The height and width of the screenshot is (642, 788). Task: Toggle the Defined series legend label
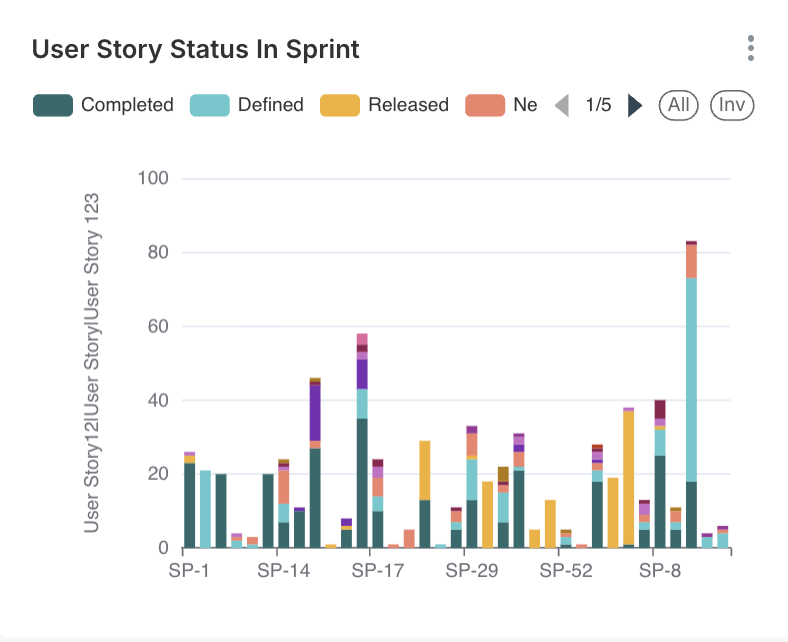(x=270, y=105)
